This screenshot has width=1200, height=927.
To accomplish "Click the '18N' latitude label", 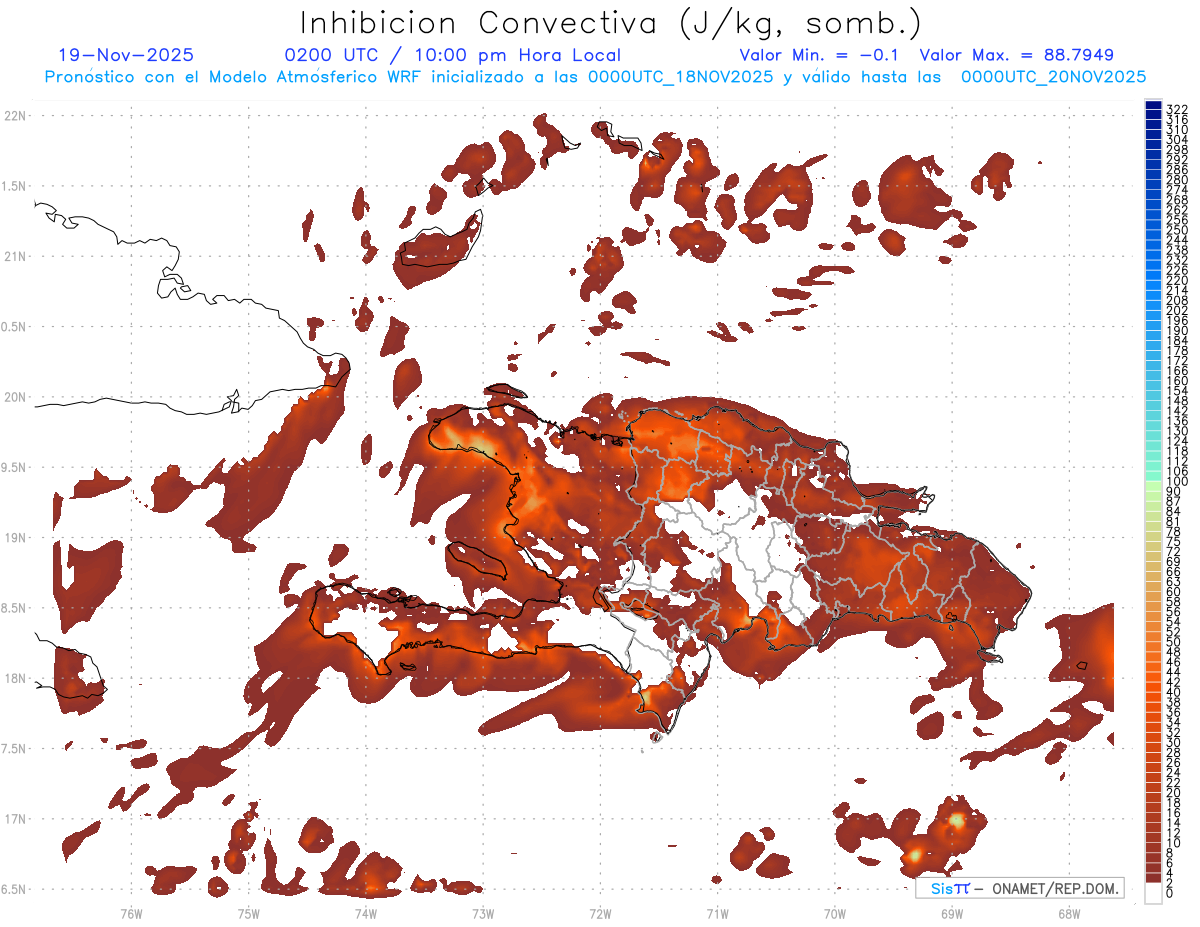I will pyautogui.click(x=14, y=679).
